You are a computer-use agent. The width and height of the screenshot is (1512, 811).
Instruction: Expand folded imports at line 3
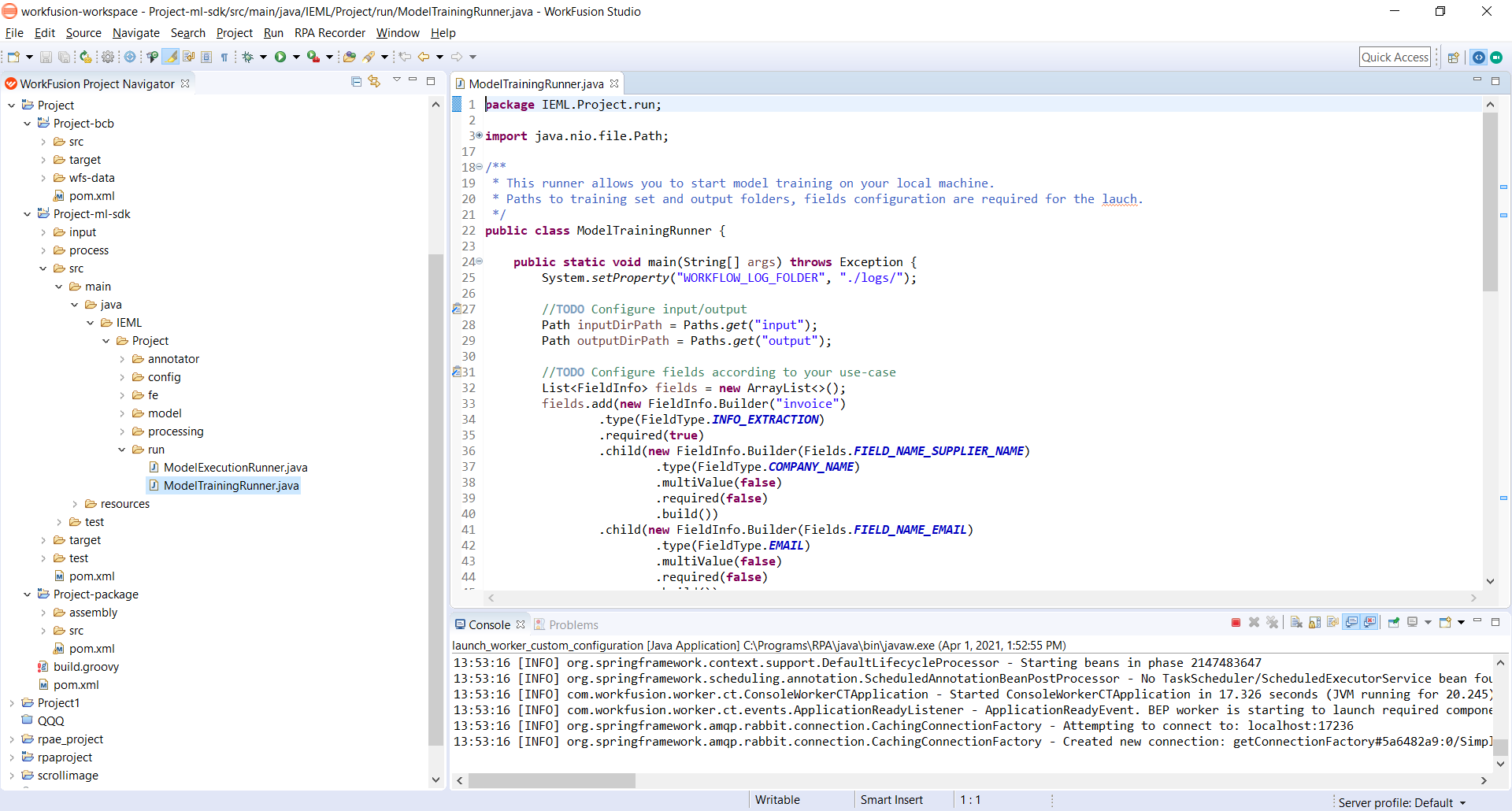point(479,135)
